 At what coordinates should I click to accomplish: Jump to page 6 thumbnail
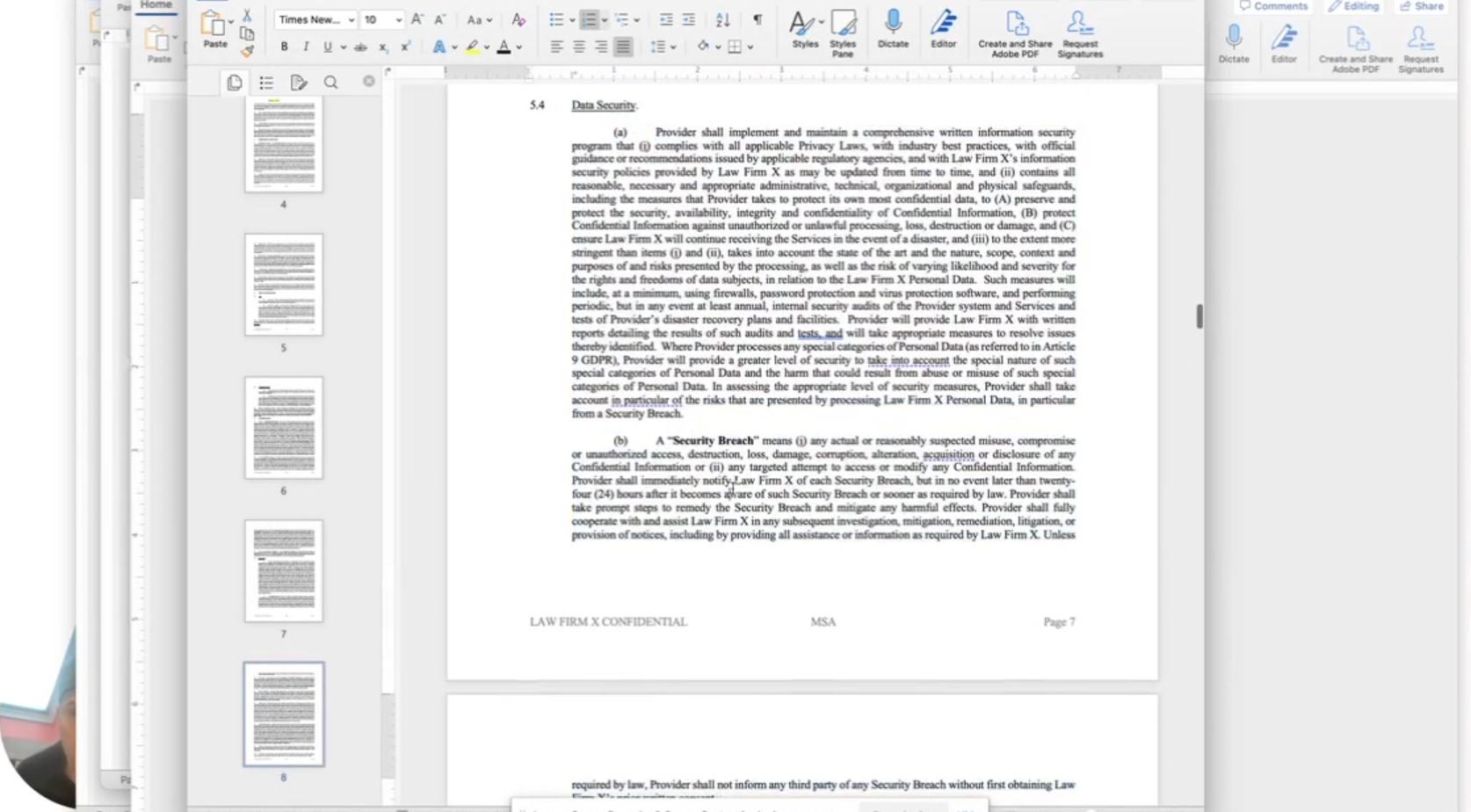[x=283, y=428]
